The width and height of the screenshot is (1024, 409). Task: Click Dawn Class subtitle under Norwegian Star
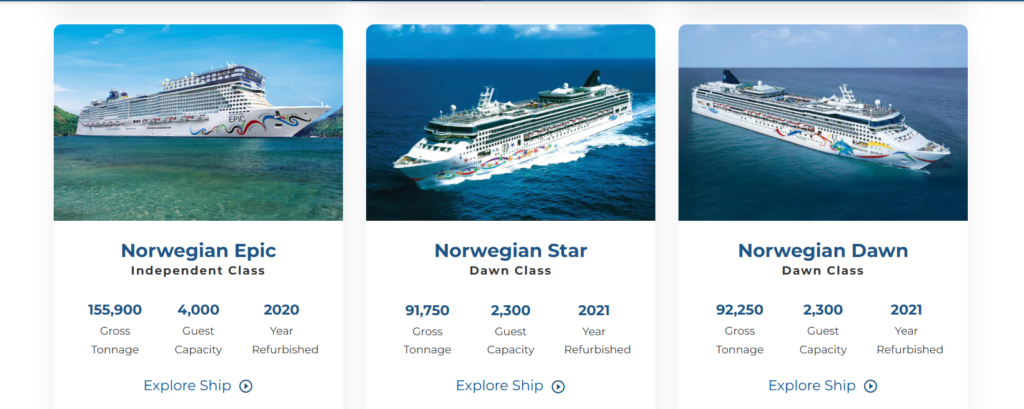510,271
